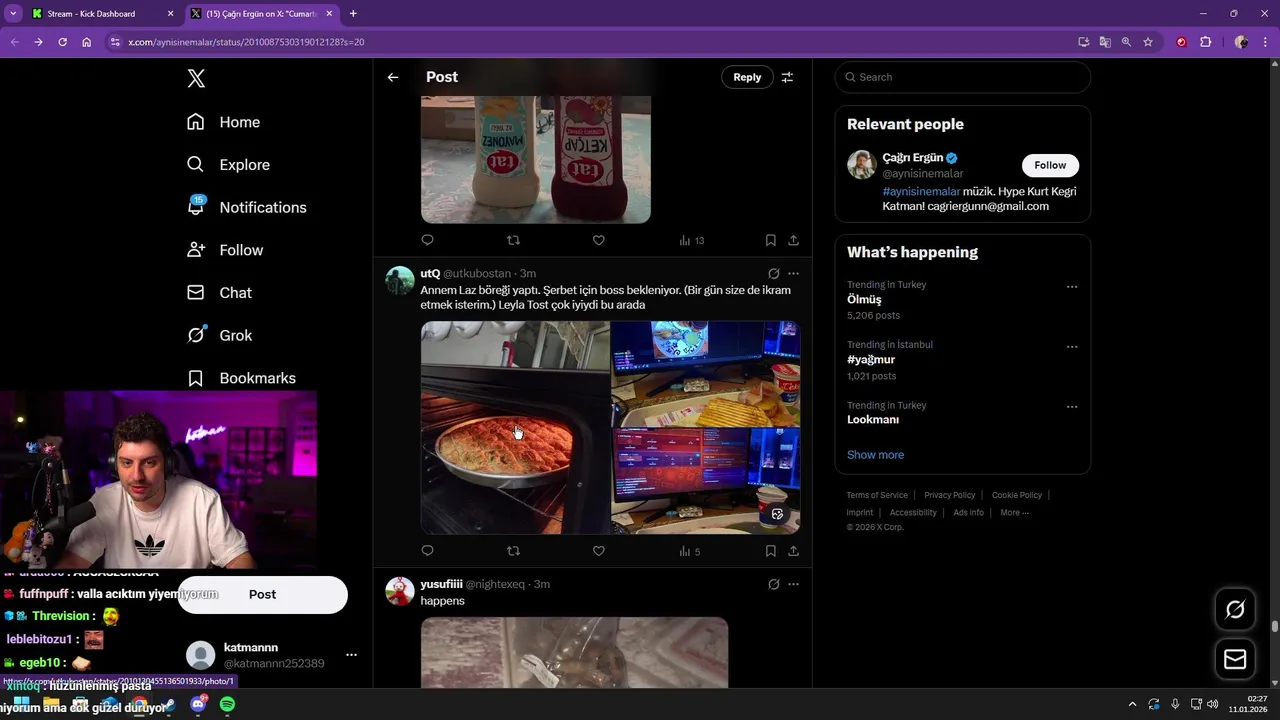Repost utQ's Laz böreği post
This screenshot has height=720, width=1280.
pos(513,551)
